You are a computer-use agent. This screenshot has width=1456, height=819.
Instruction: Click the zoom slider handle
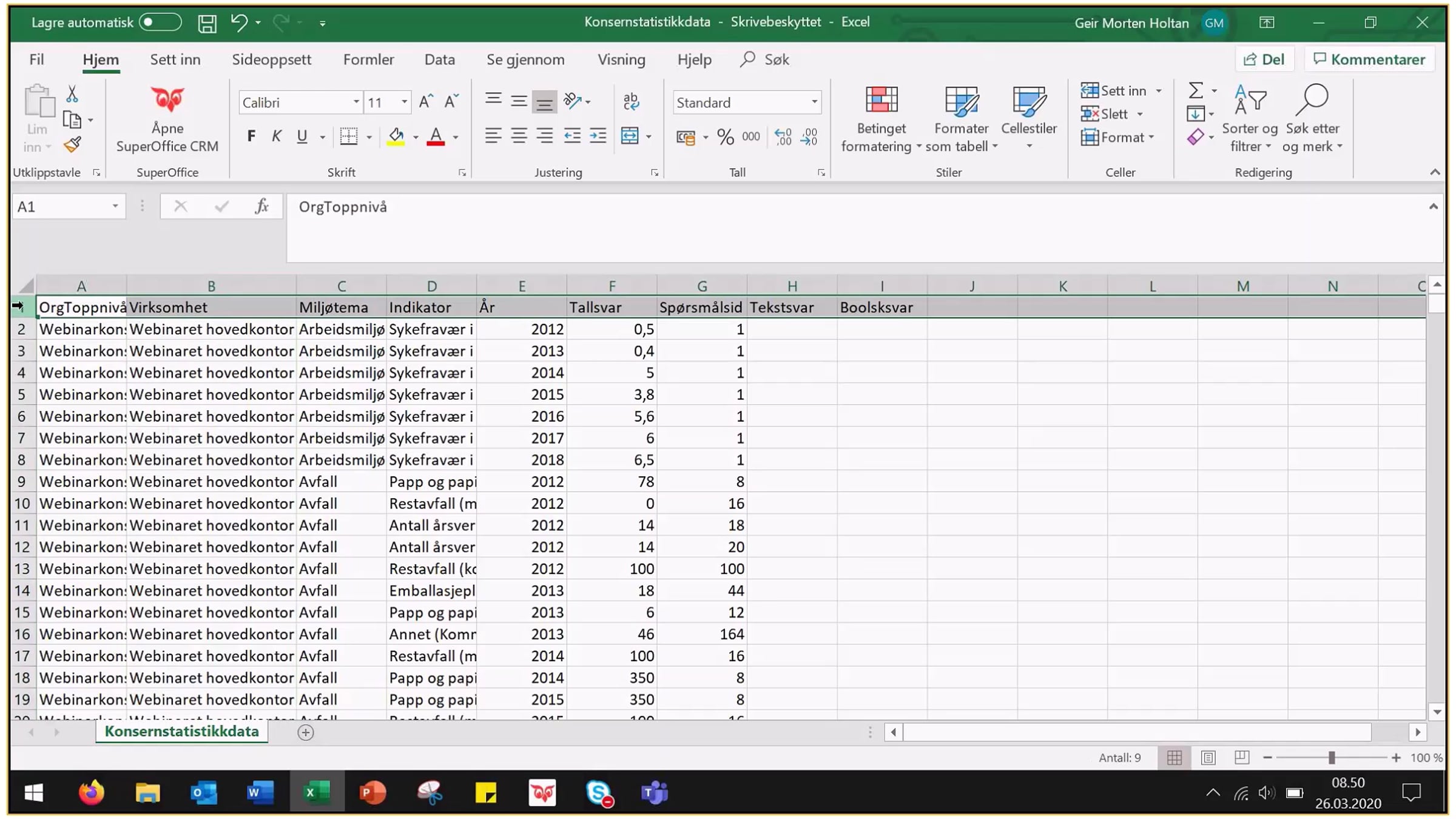[1332, 758]
